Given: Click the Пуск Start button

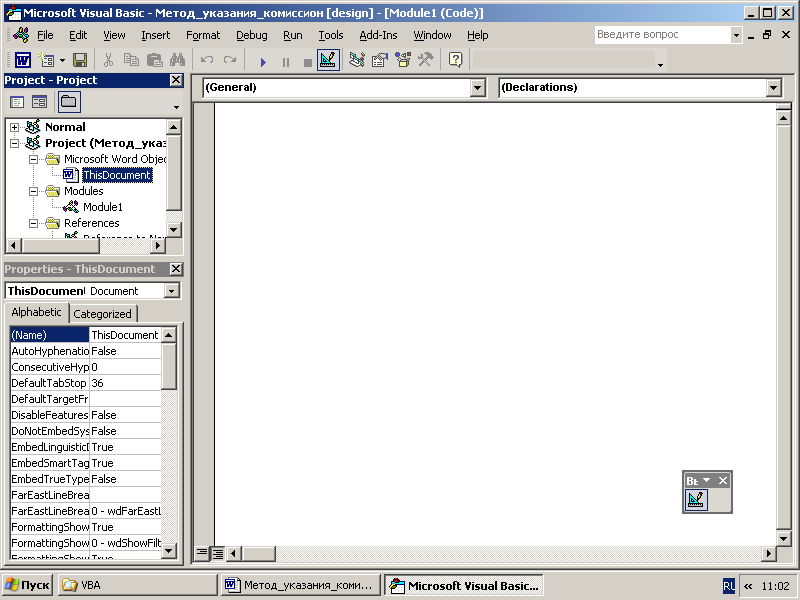Looking at the screenshot, I should [27, 585].
